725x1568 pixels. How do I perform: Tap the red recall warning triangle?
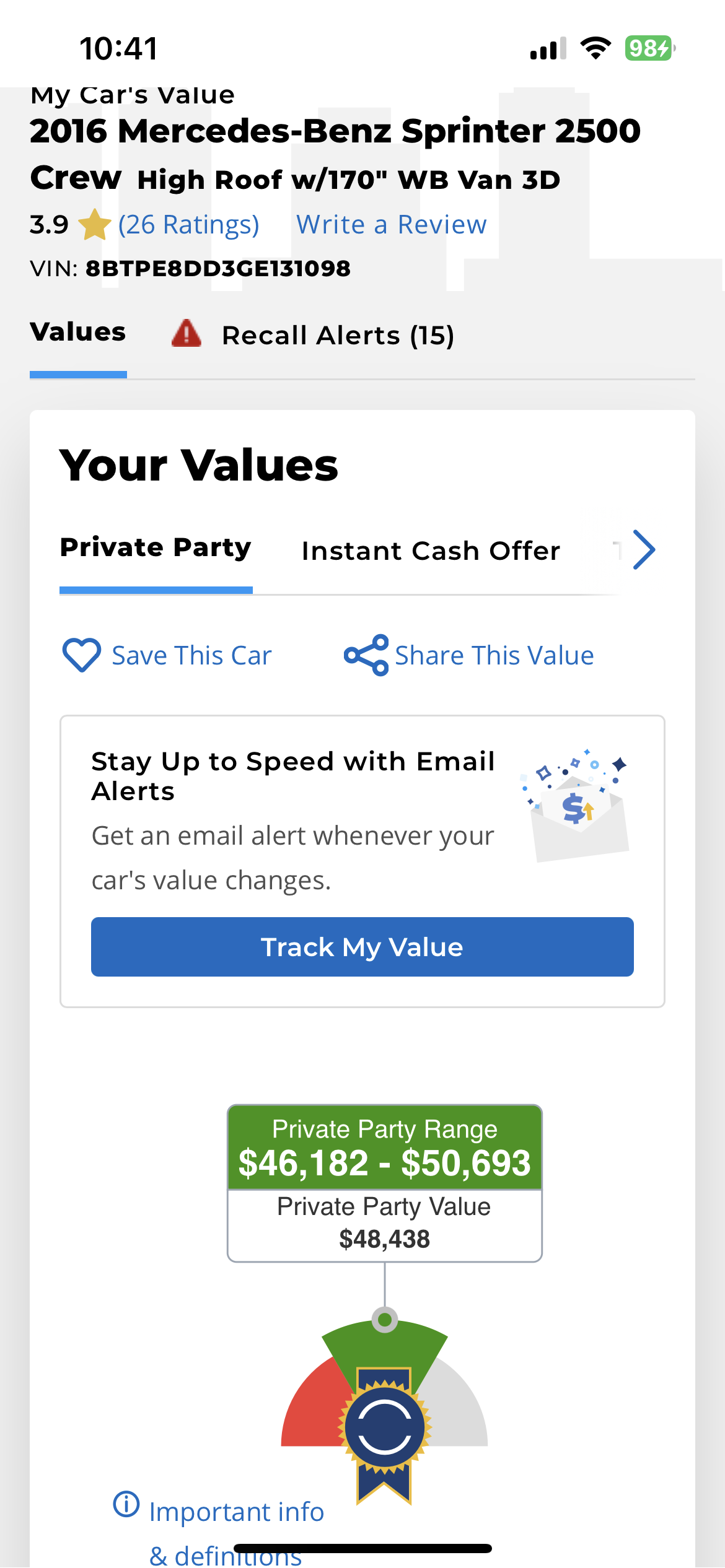coord(187,334)
